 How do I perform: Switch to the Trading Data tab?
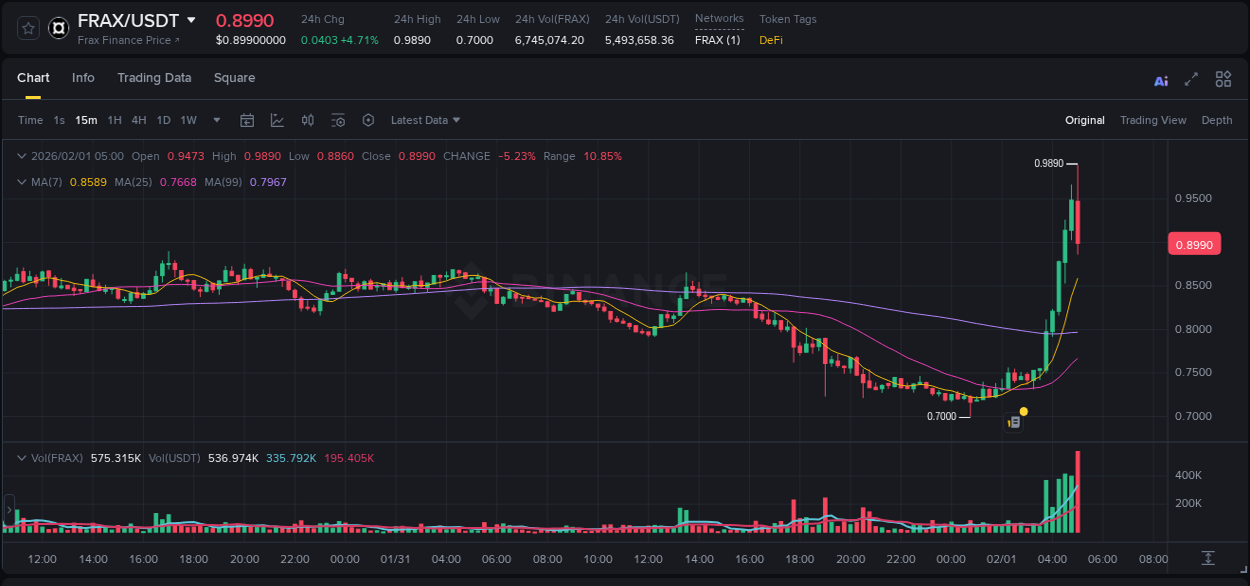point(154,78)
